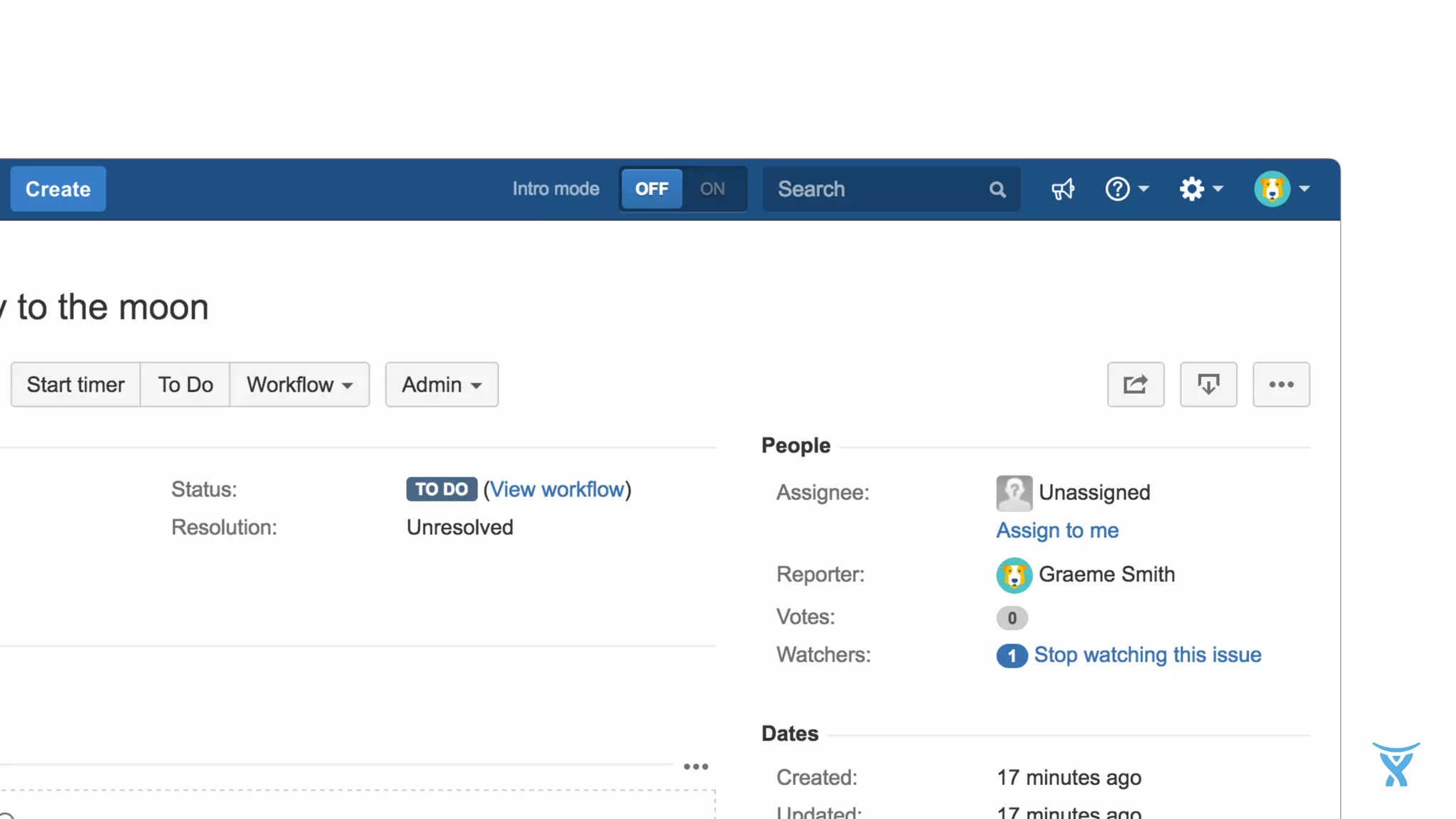
Task: Open the help question mark menu
Action: (1127, 189)
